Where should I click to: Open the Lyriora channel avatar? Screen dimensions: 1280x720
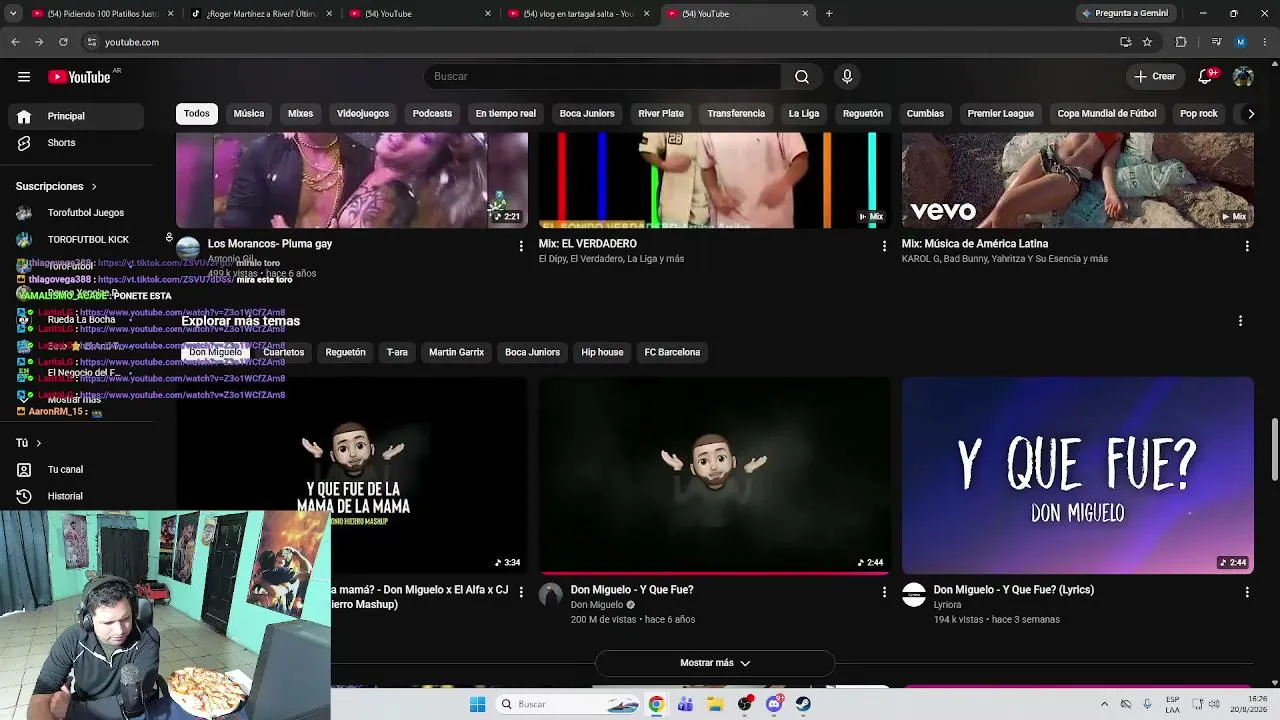914,595
